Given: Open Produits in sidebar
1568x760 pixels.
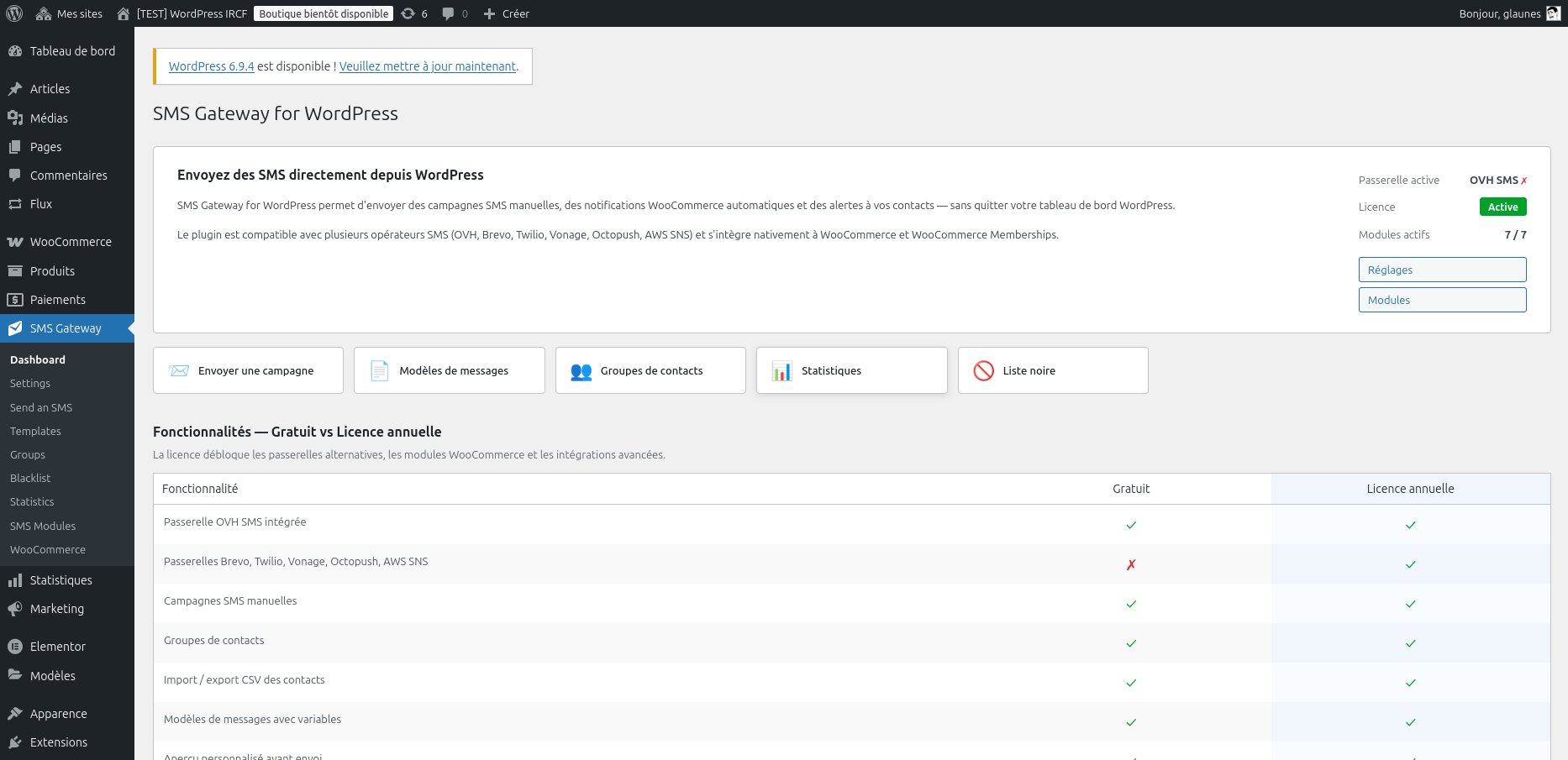Looking at the screenshot, I should (67, 271).
